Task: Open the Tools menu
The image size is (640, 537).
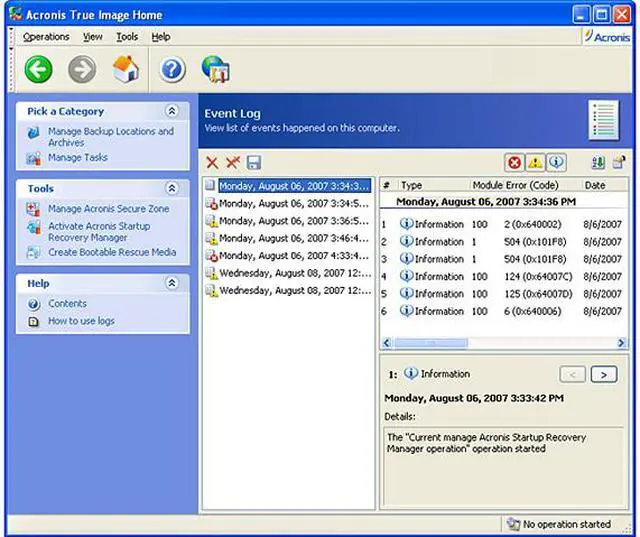Action: (x=127, y=37)
